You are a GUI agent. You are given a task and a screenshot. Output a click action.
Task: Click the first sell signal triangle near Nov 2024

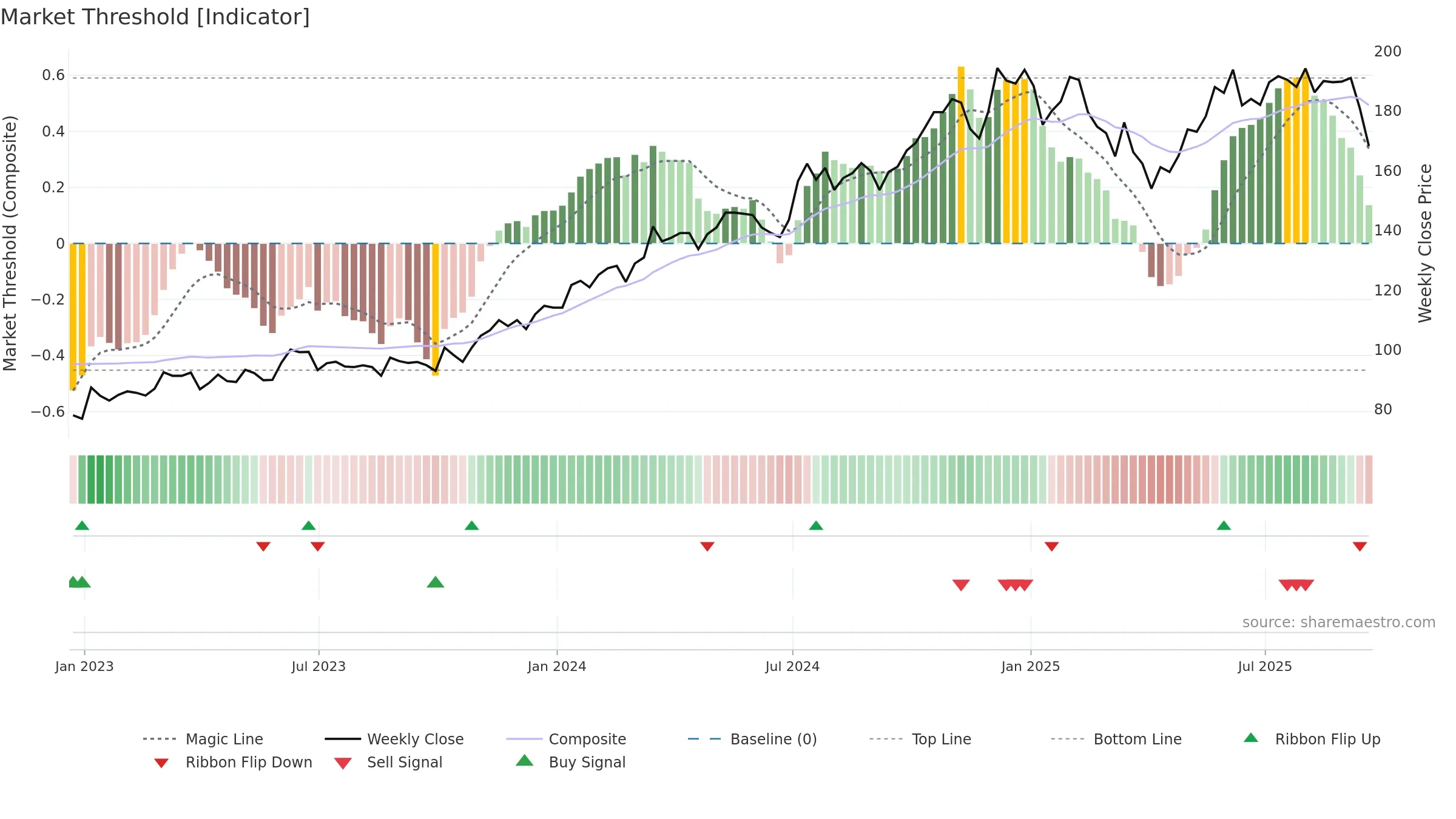click(961, 585)
